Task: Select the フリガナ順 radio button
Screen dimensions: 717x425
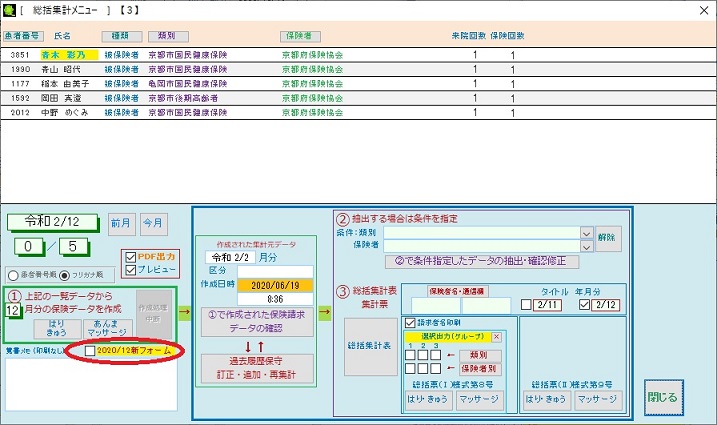Action: coord(64,275)
